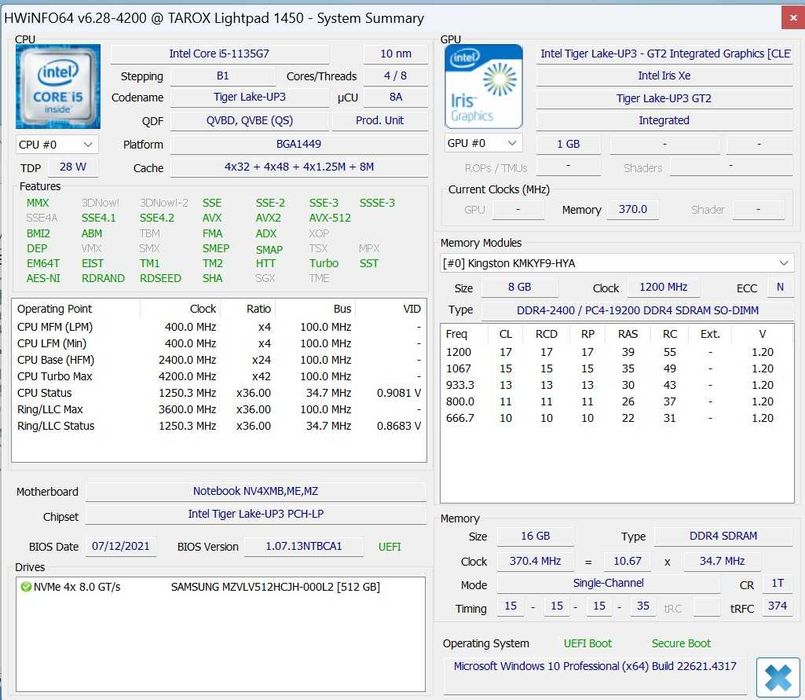The width and height of the screenshot is (805, 700).
Task: Click the module Clock 1200 MHz field
Action: [x=663, y=288]
